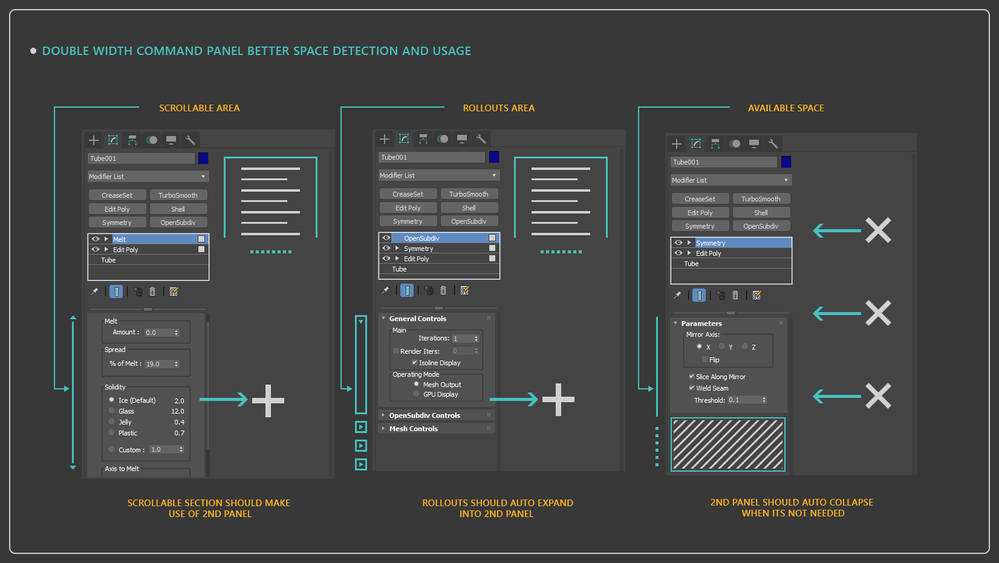Remove modifier trash icon in Scrollable Area panel
This screenshot has height=563, width=999.
click(152, 292)
